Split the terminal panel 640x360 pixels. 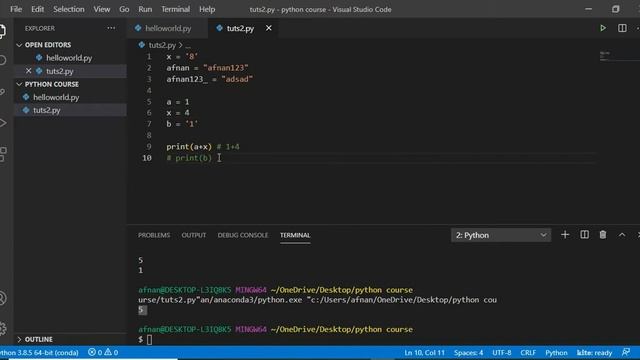click(584, 235)
